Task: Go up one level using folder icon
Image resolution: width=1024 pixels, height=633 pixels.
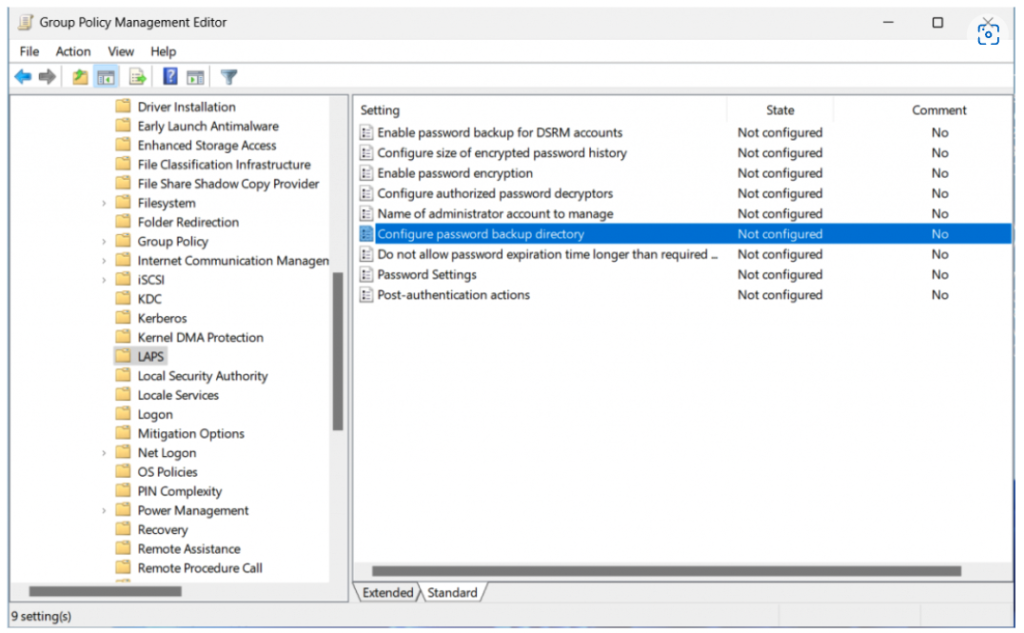Action: coord(81,77)
